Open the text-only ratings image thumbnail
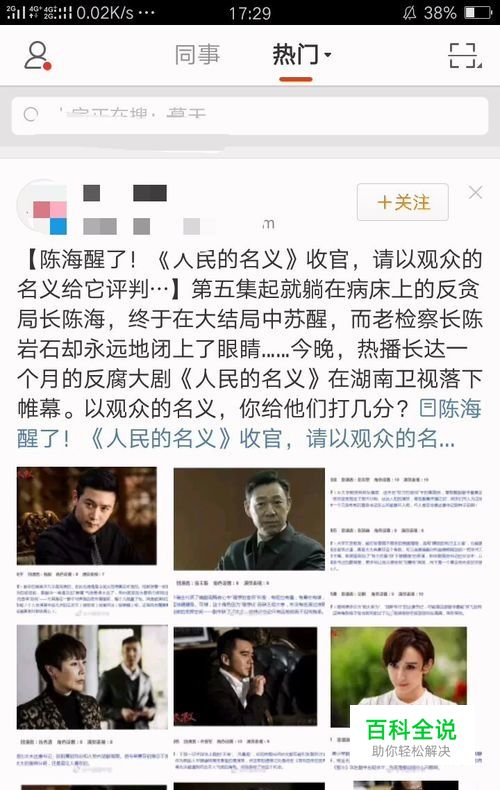This screenshot has width=500, height=790. (406, 543)
